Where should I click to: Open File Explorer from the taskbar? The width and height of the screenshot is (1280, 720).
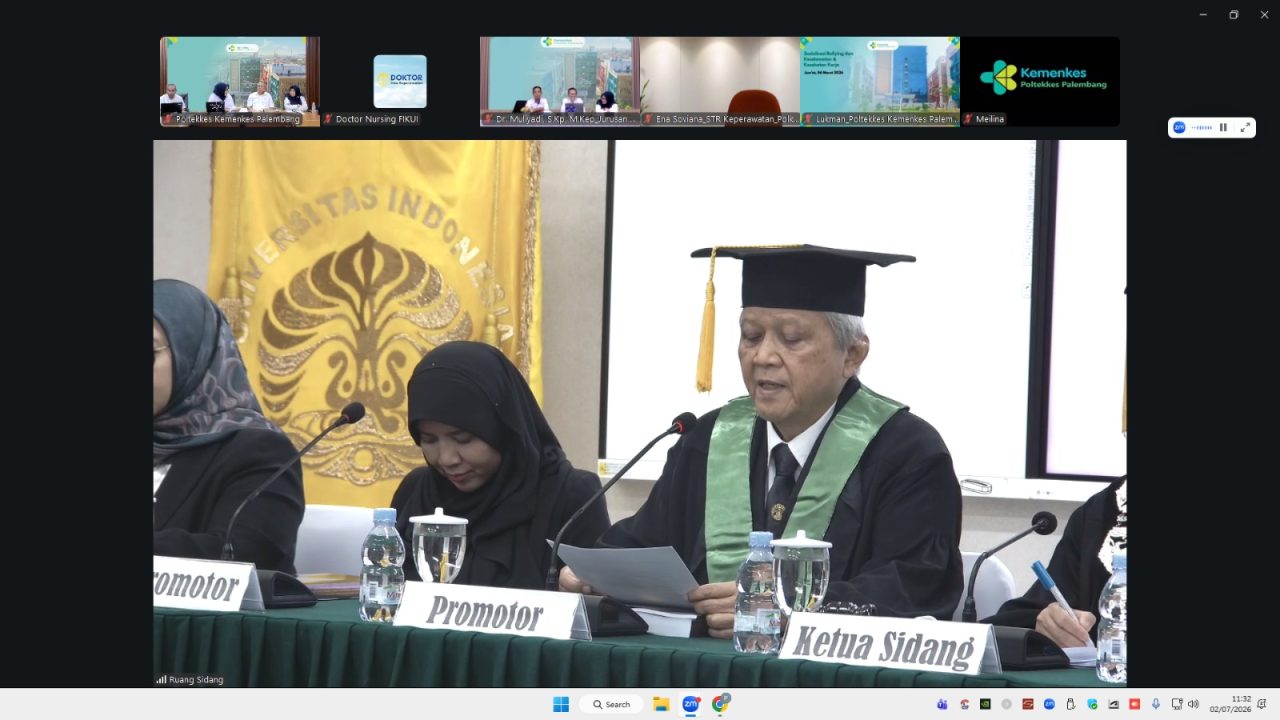coord(661,704)
